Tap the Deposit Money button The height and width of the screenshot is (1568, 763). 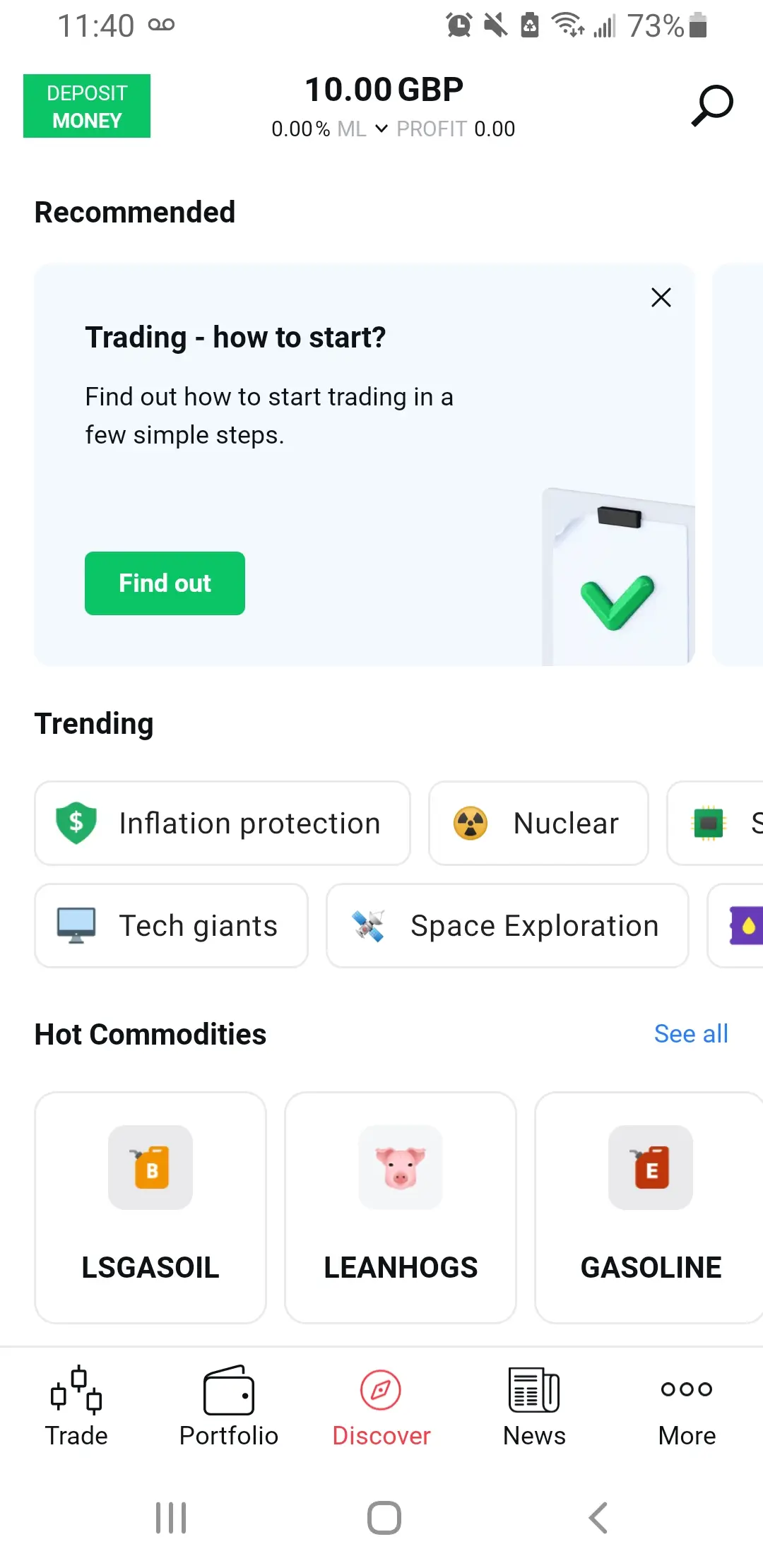pyautogui.click(x=87, y=106)
